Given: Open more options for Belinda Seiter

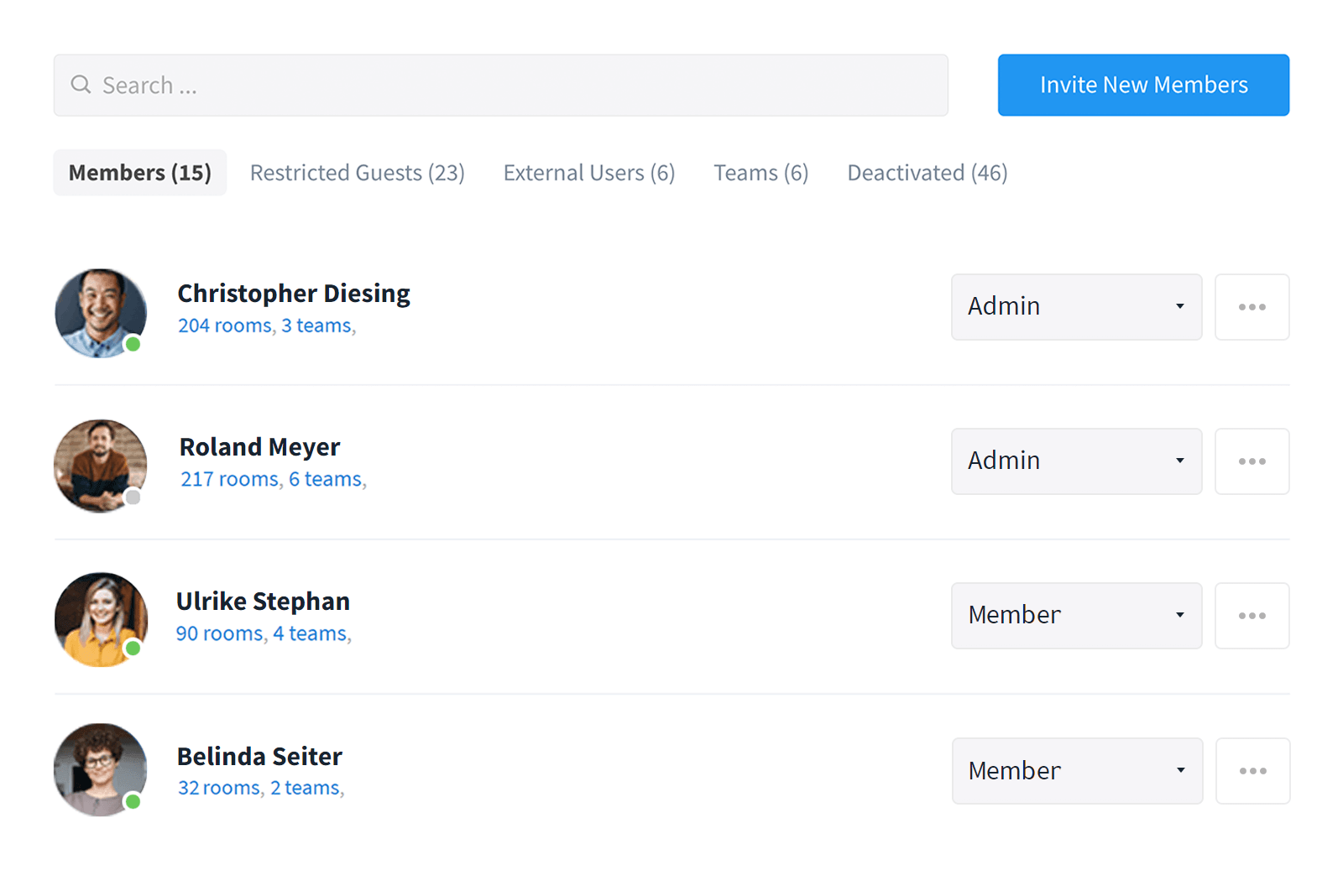Looking at the screenshot, I should (1253, 771).
